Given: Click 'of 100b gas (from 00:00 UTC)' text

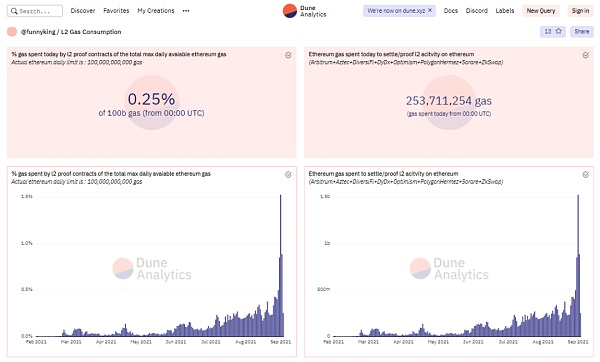Looking at the screenshot, I should coord(152,113).
